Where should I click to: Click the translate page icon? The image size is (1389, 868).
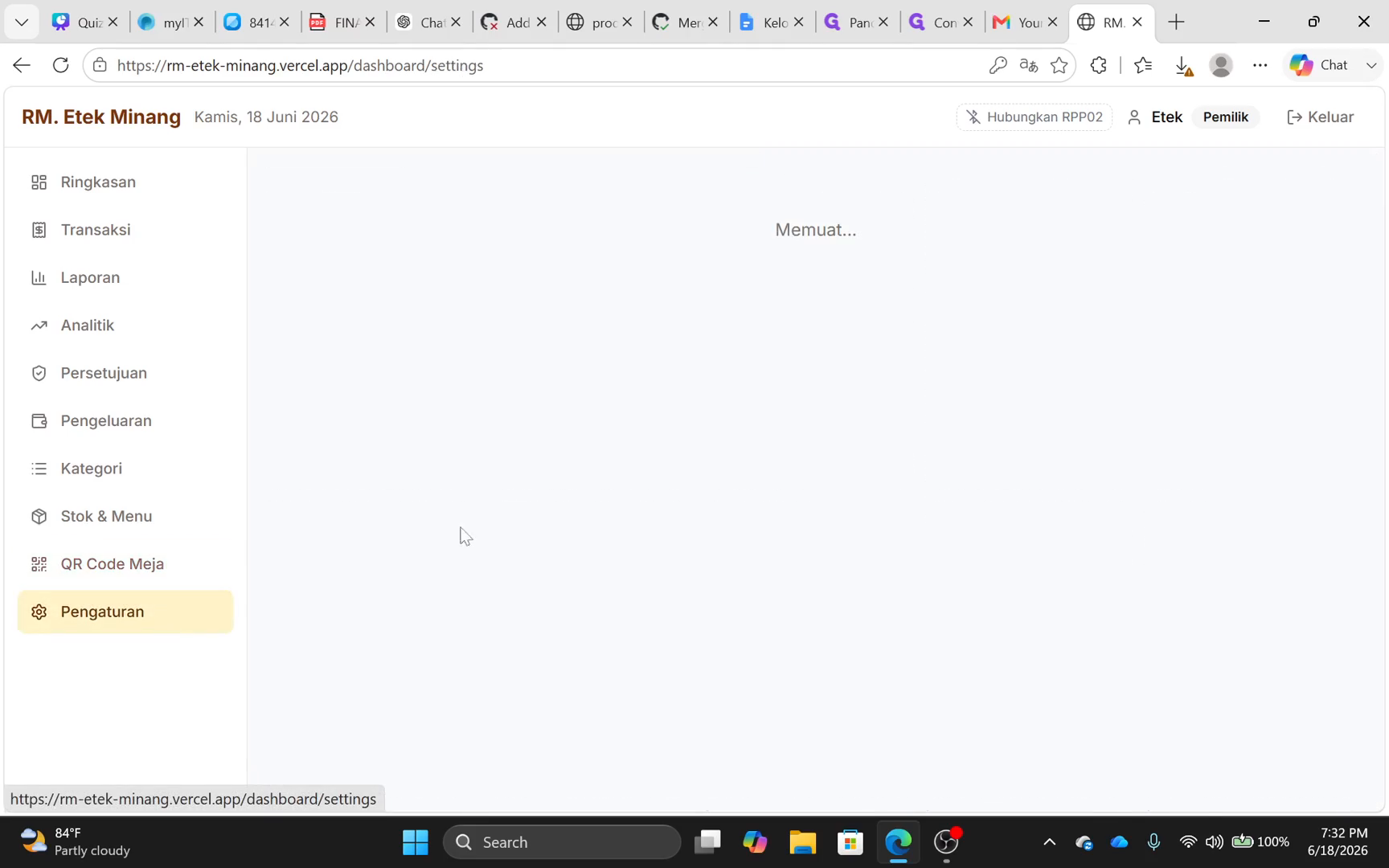1028,65
